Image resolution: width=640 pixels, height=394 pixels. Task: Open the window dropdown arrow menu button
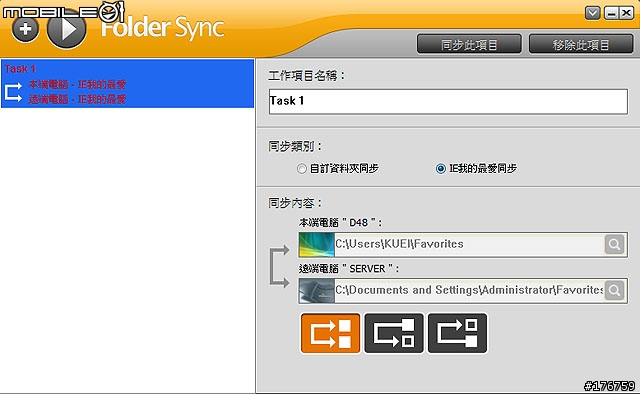[x=592, y=13]
